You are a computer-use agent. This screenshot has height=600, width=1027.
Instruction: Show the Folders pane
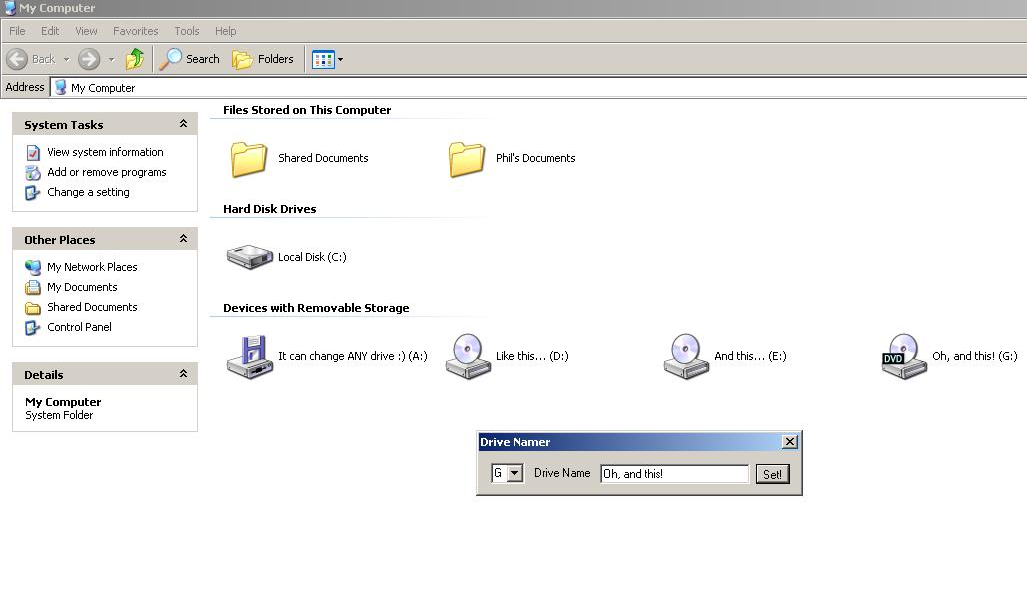pyautogui.click(x=263, y=59)
